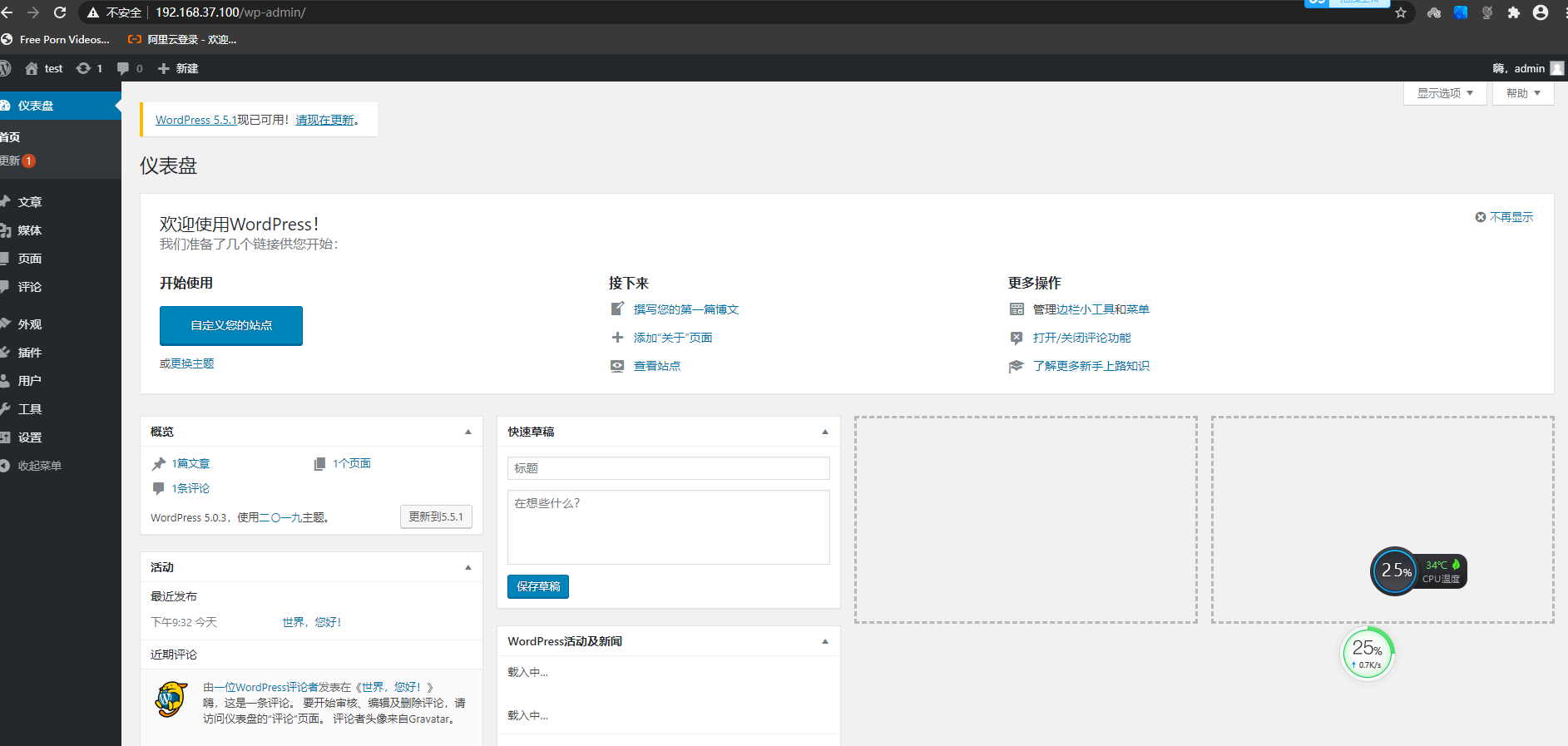Image resolution: width=1568 pixels, height=746 pixels.
Task: Focus the 标题 draft title field
Action: pyautogui.click(x=669, y=468)
